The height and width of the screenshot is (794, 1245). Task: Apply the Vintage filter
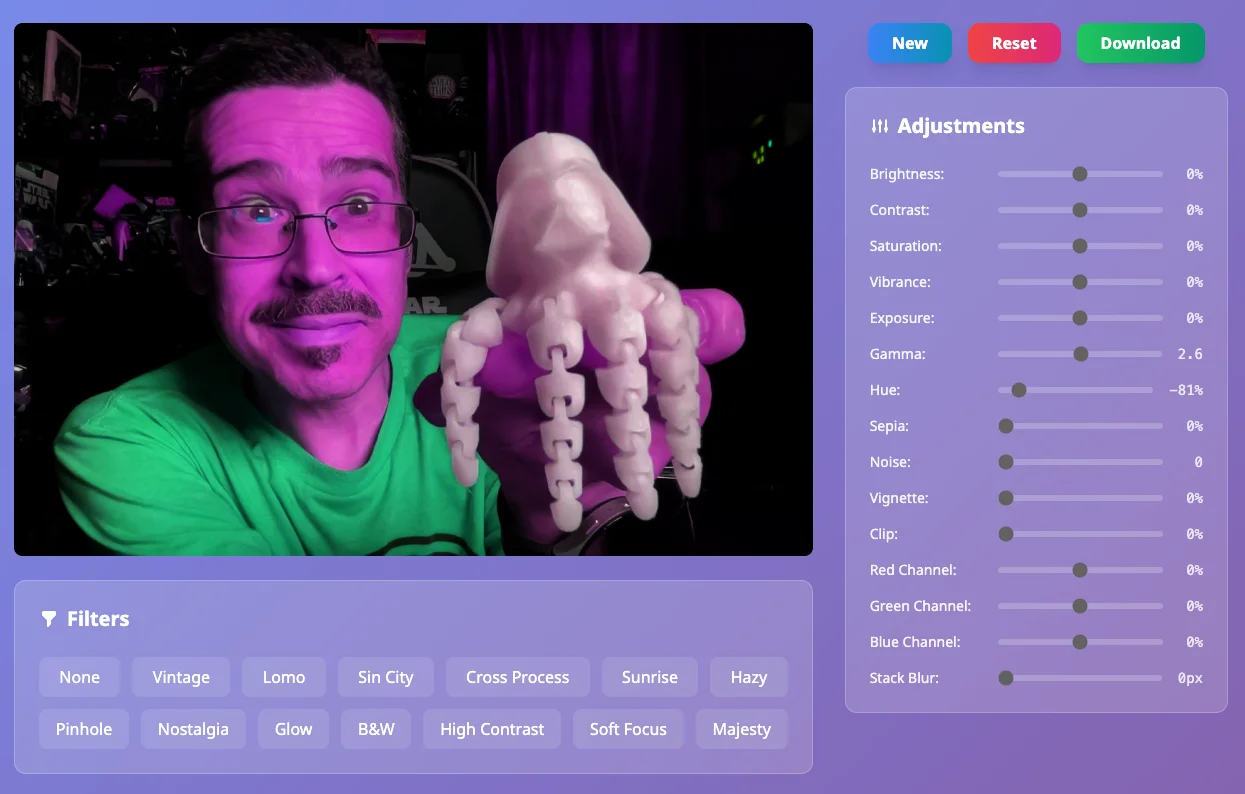181,677
